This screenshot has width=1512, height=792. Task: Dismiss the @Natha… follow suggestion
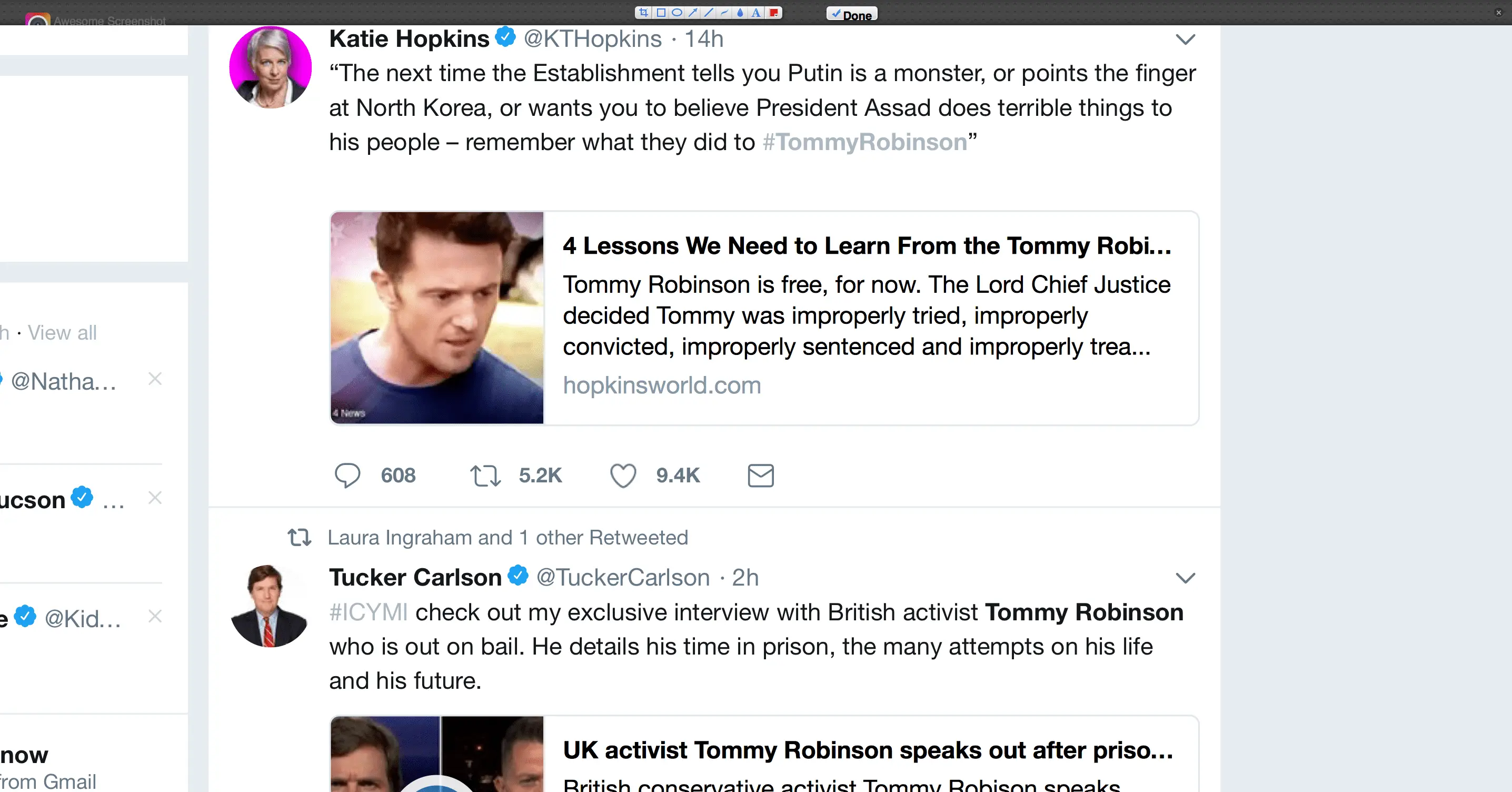pyautogui.click(x=155, y=379)
